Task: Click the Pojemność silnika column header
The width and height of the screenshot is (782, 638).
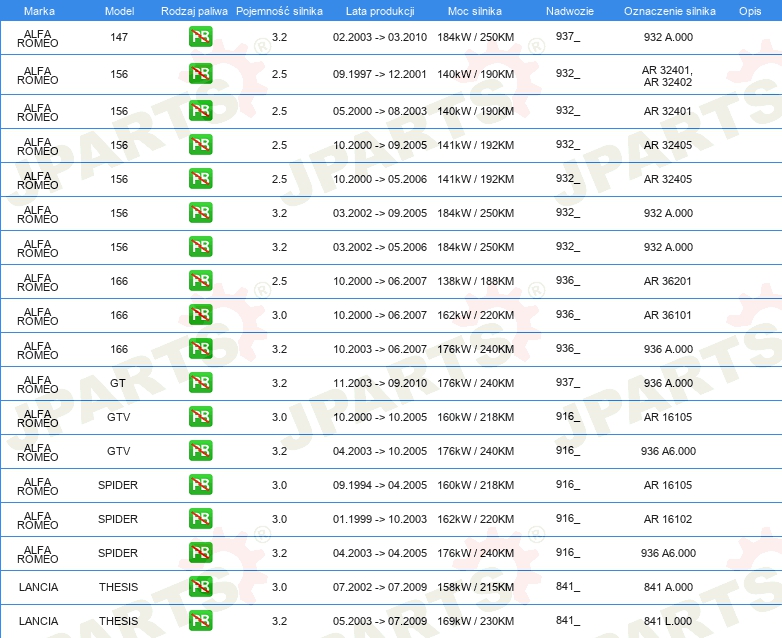Action: click(x=279, y=11)
